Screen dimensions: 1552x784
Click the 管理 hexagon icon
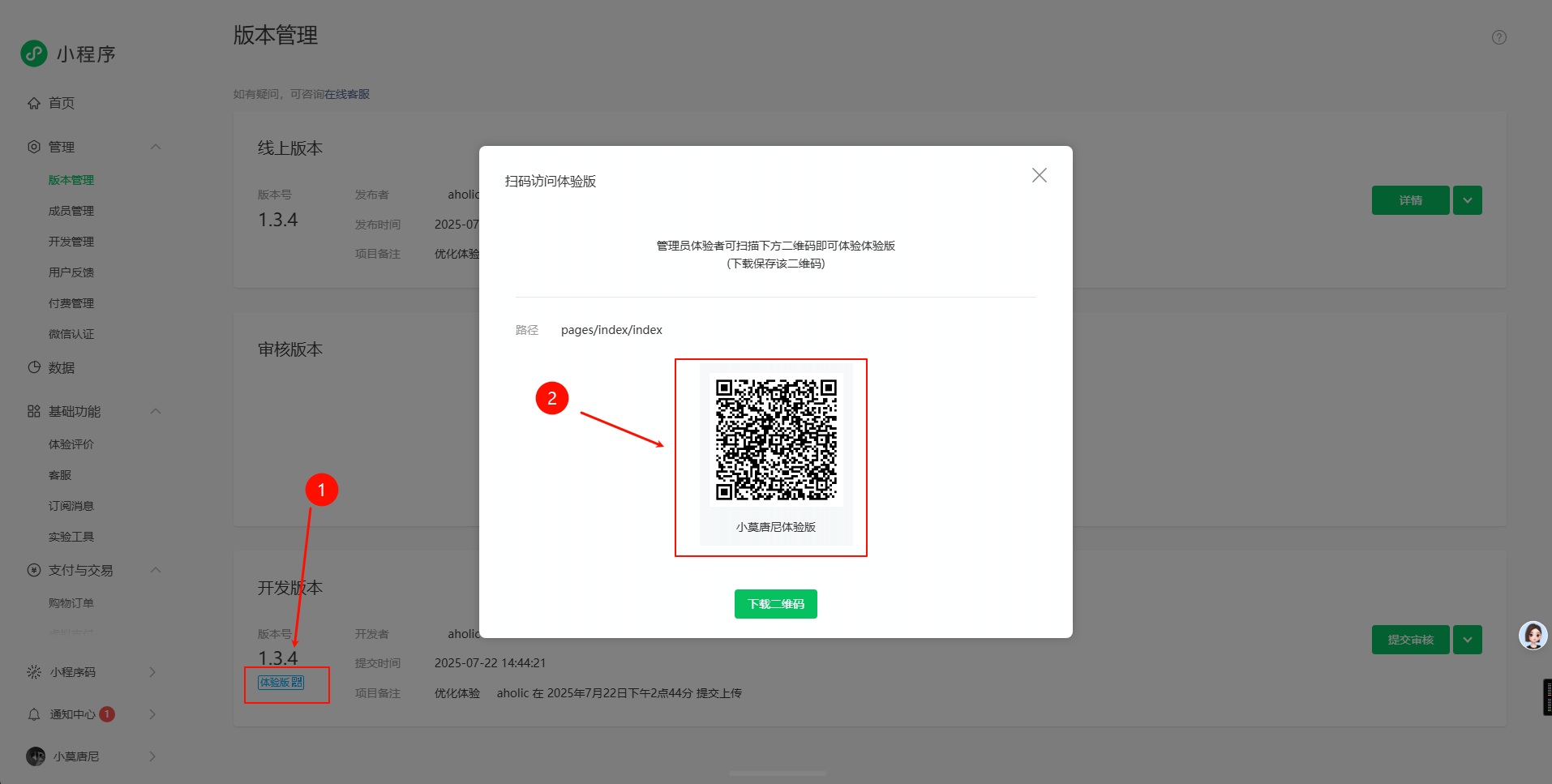[x=34, y=147]
